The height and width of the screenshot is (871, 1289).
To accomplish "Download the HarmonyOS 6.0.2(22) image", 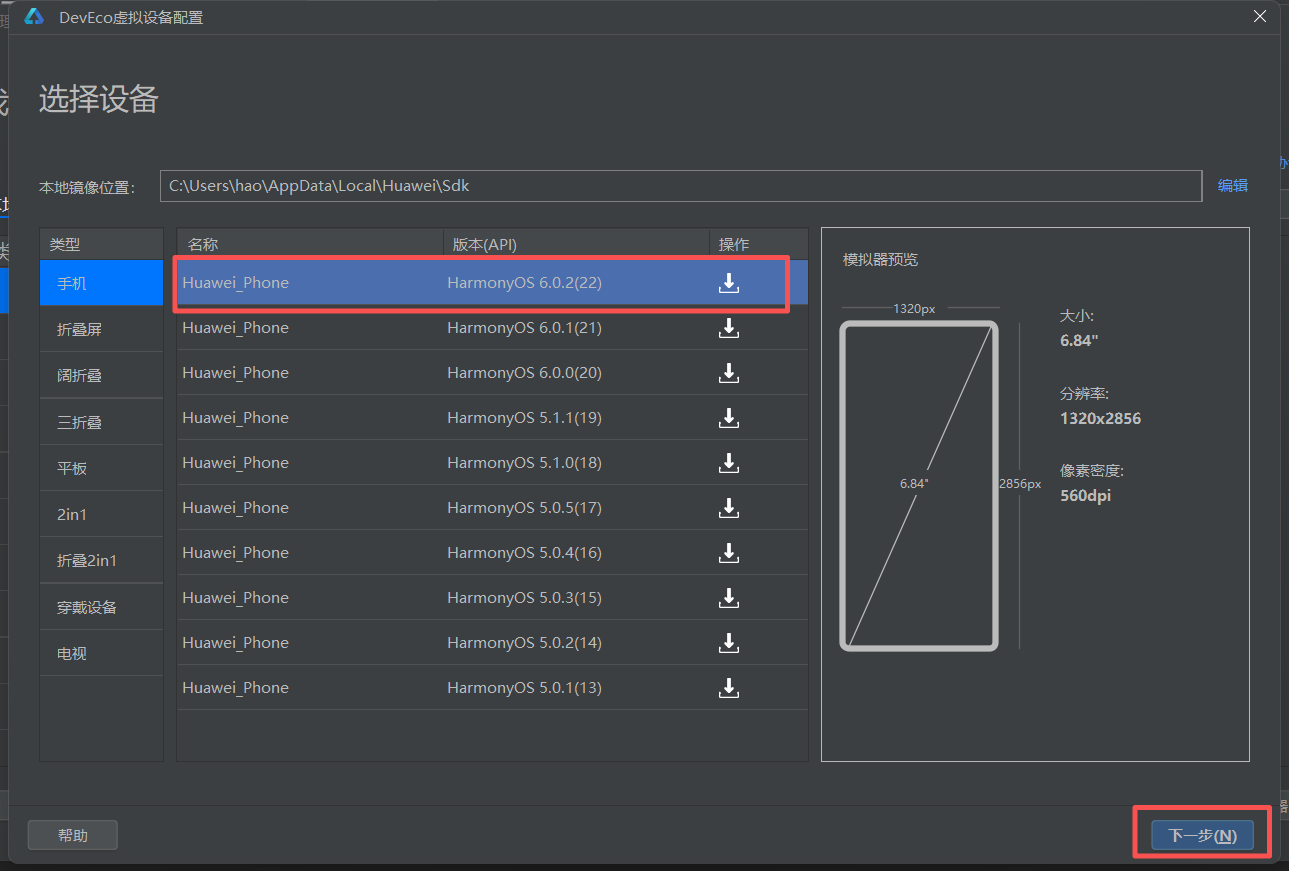I will pos(729,283).
